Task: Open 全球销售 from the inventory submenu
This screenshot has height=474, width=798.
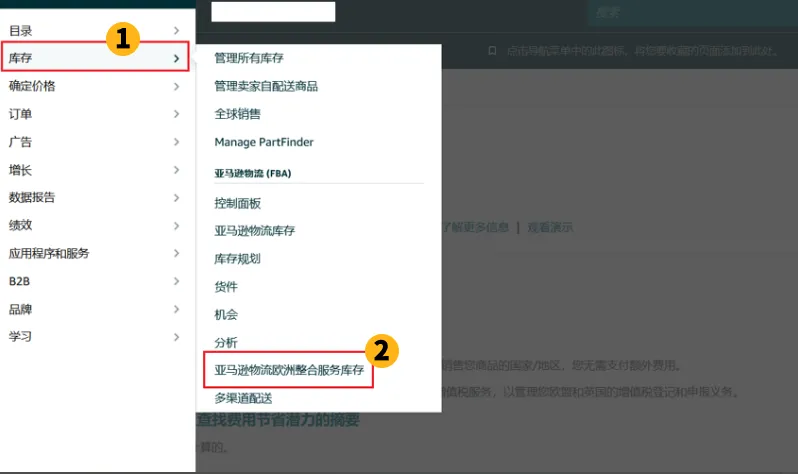Action: click(237, 114)
